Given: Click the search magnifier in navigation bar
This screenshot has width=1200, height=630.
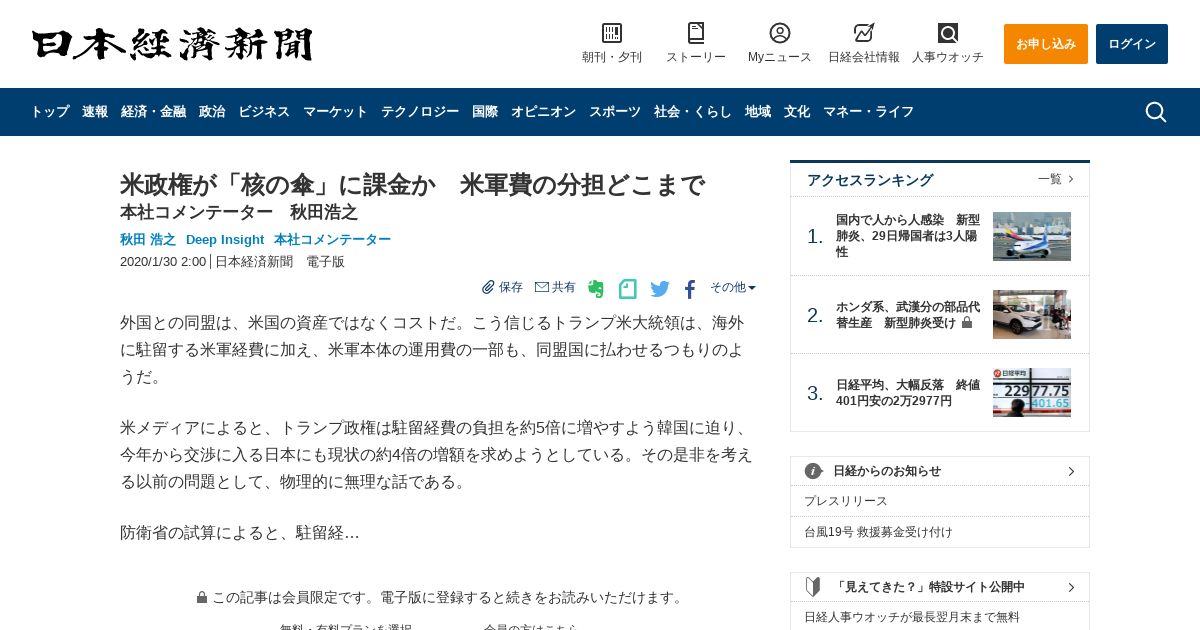Looking at the screenshot, I should (1156, 112).
